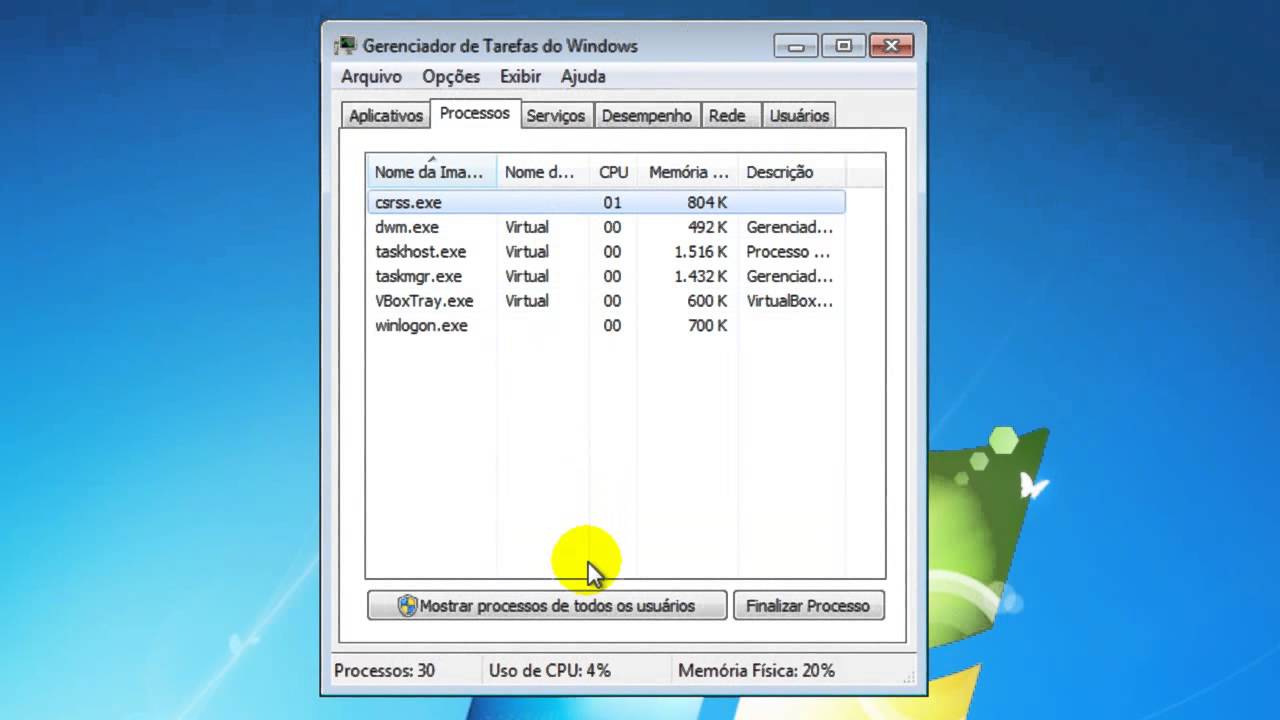
Task: Close the Gerenciador de Tarefas window
Action: (891, 46)
